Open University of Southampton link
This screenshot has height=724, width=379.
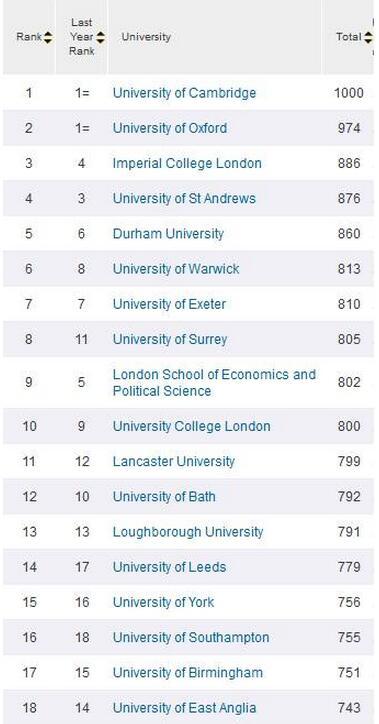point(191,637)
